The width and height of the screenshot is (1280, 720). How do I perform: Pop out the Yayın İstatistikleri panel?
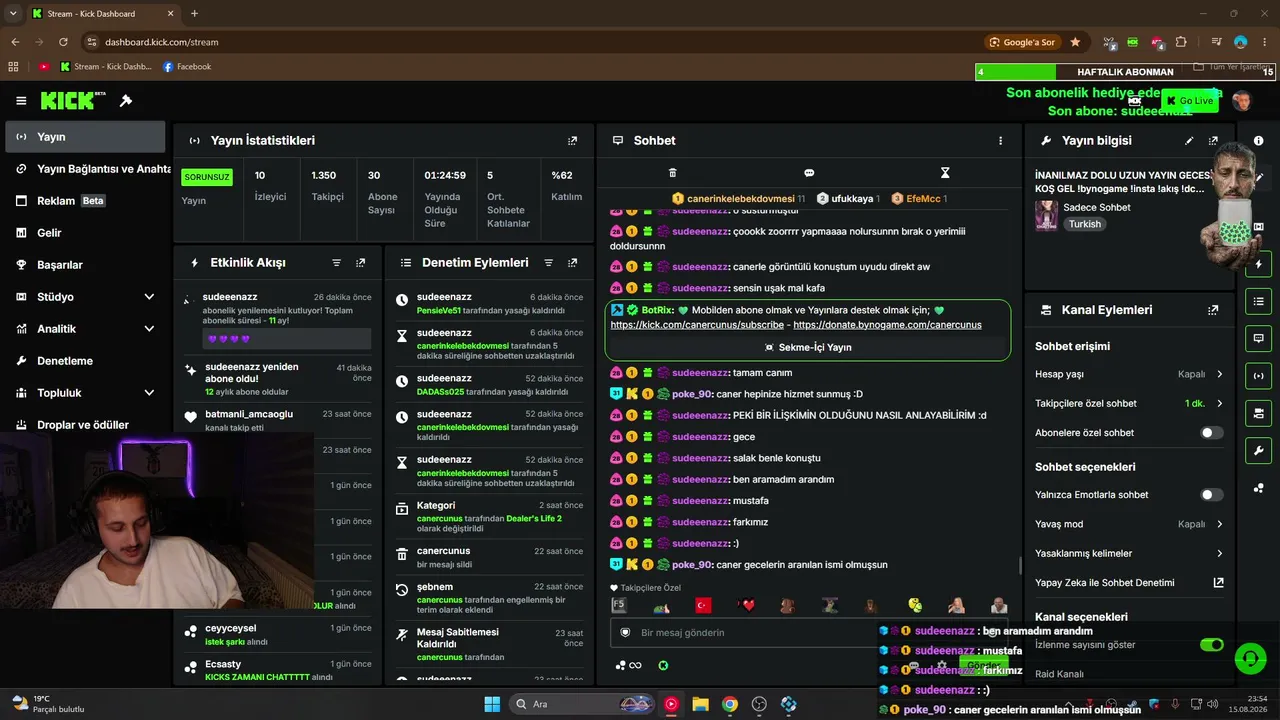pyautogui.click(x=572, y=141)
